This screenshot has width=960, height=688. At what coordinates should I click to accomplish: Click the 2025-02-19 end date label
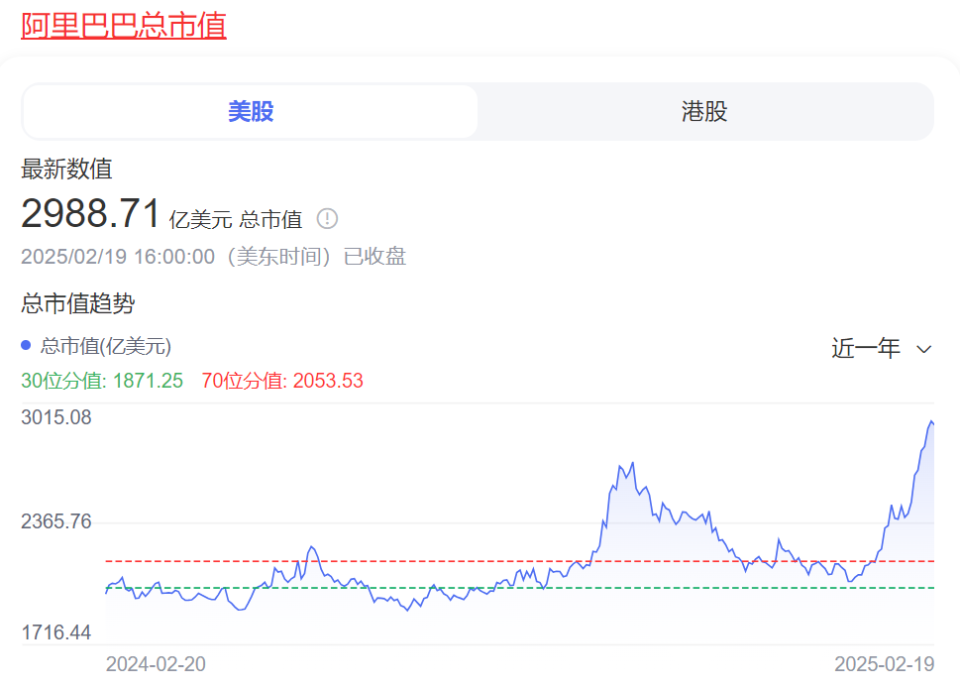tap(884, 664)
